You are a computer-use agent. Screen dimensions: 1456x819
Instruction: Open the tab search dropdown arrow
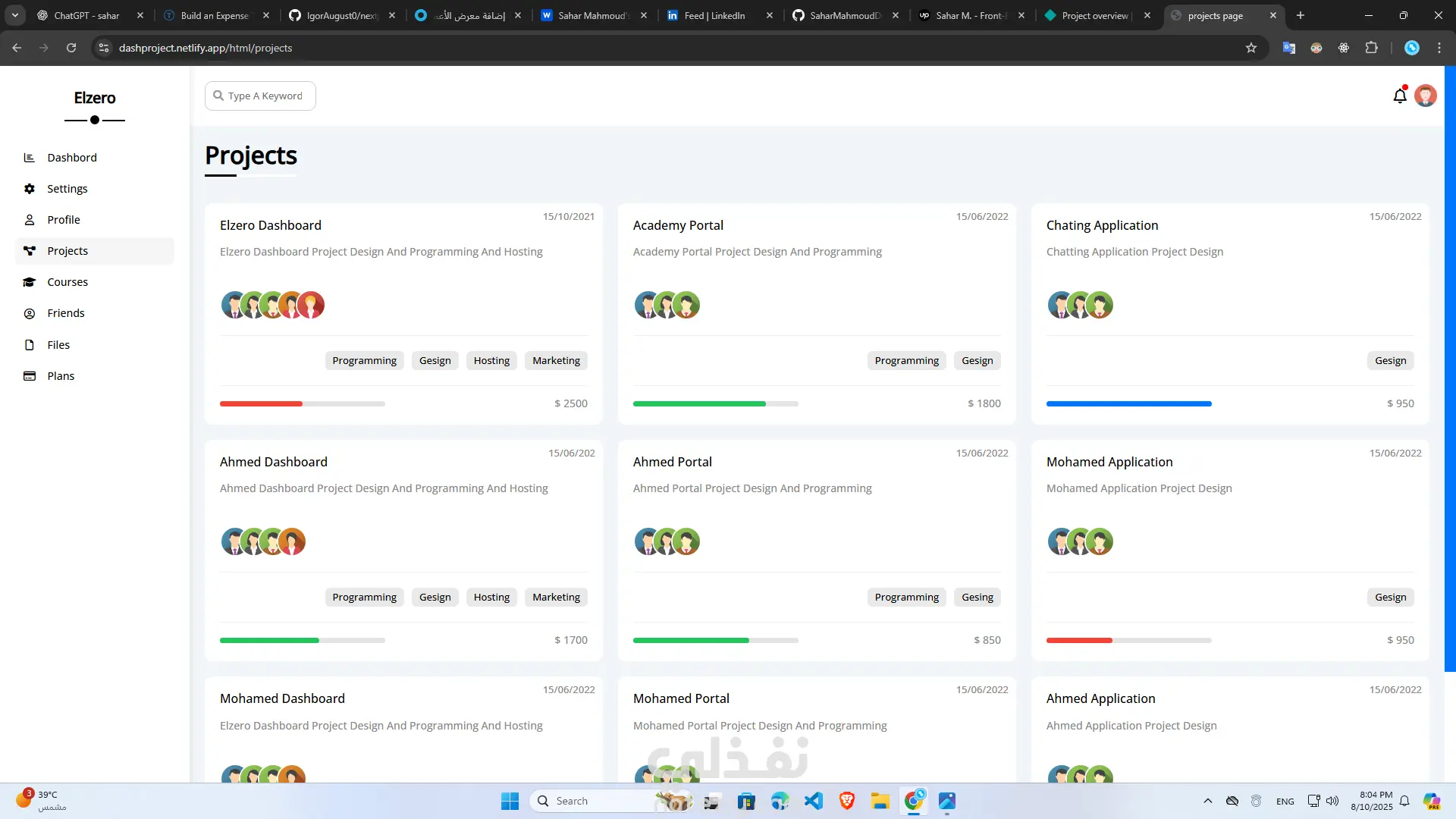click(14, 15)
